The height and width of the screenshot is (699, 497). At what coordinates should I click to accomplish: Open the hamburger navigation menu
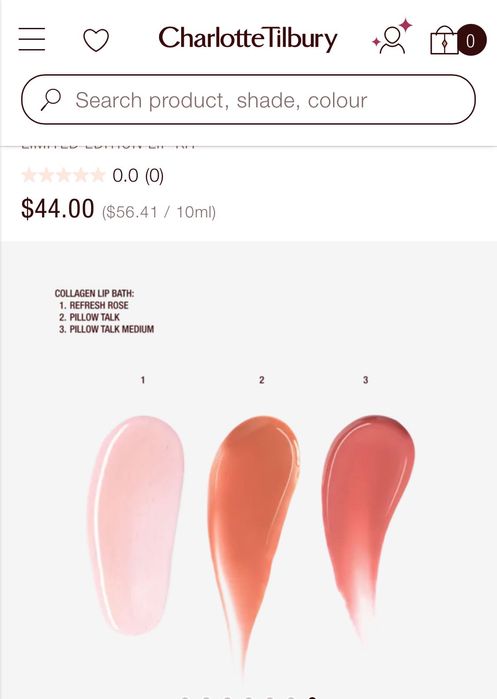(x=32, y=39)
